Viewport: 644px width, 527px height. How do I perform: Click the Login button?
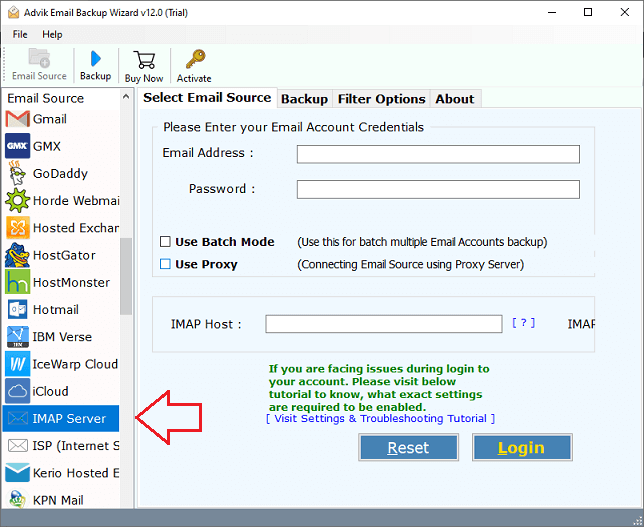pyautogui.click(x=522, y=447)
